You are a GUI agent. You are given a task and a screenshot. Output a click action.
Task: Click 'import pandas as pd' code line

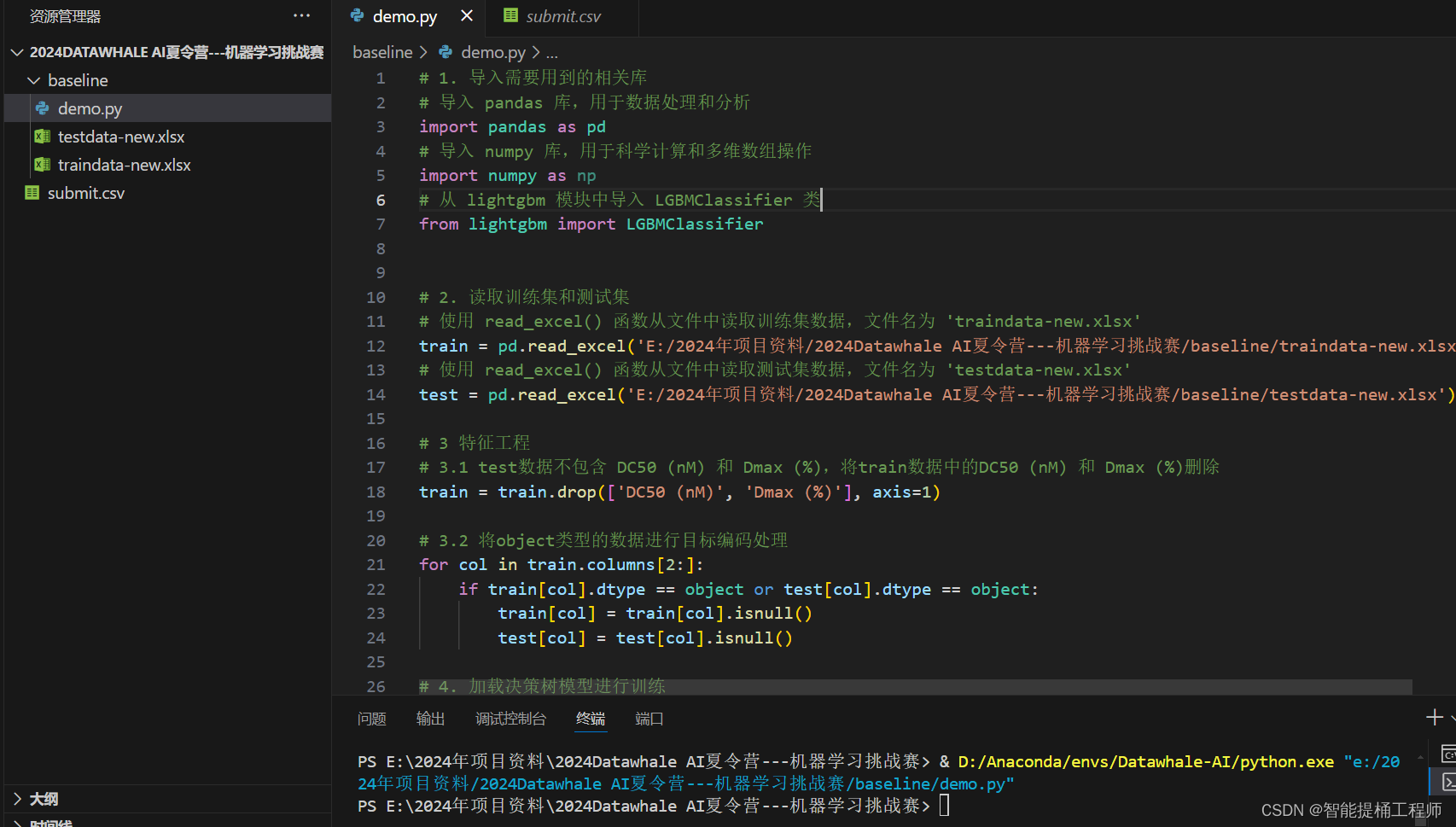pos(512,126)
